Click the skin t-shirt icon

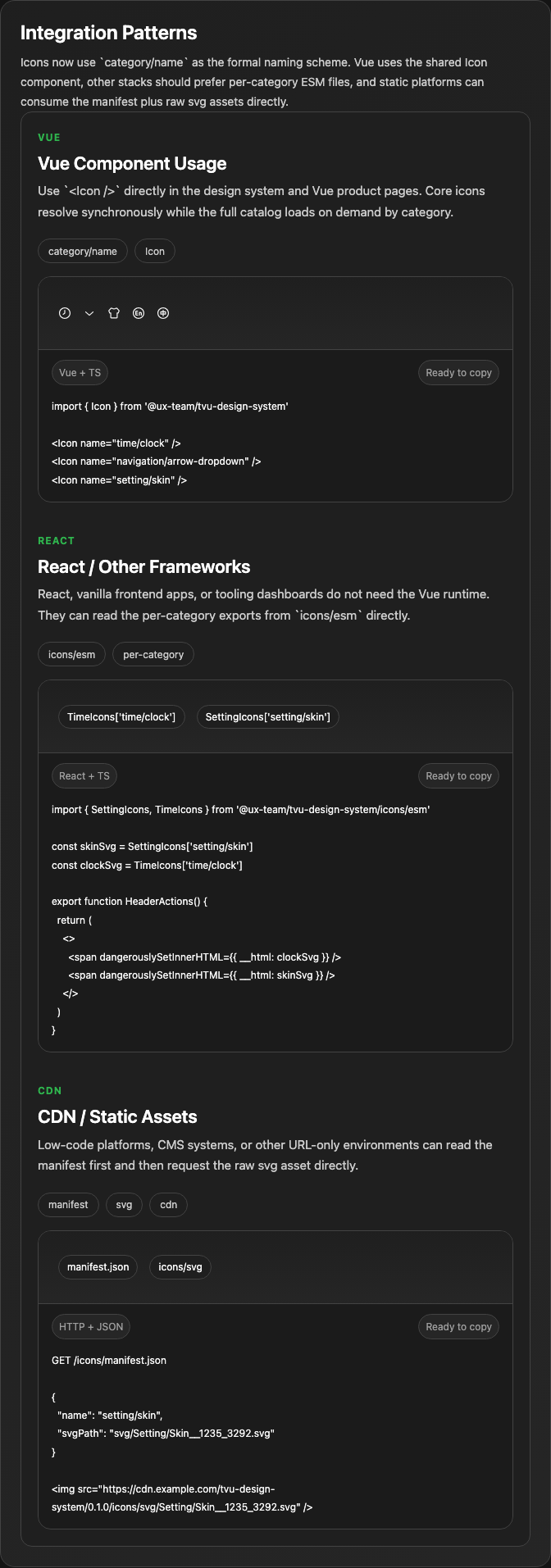[114, 313]
